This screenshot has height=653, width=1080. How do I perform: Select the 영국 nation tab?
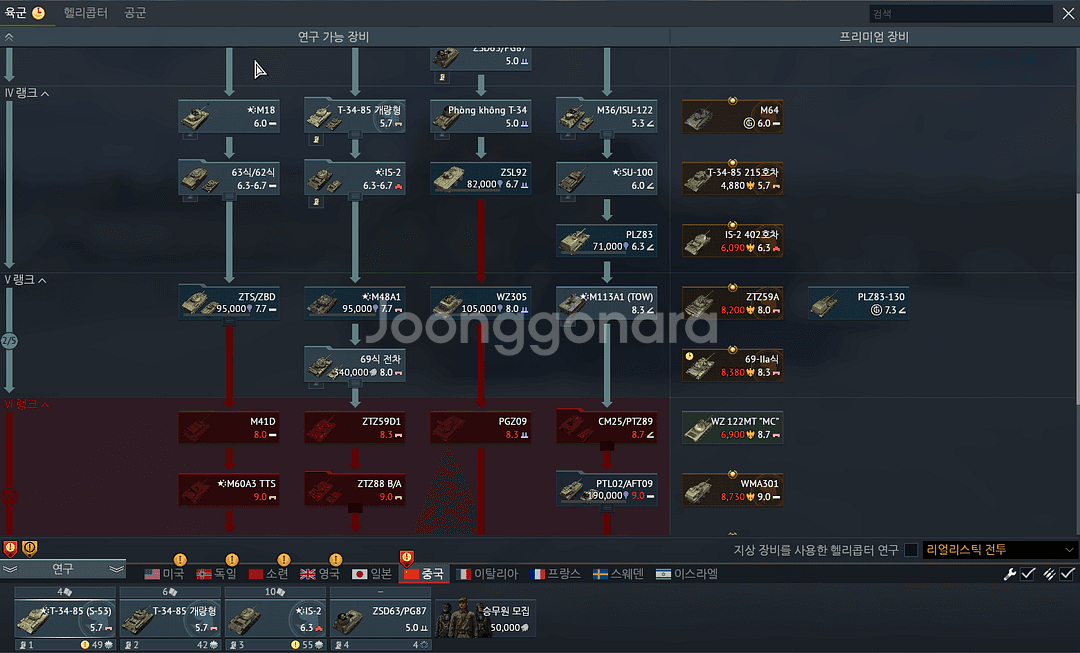[x=320, y=574]
